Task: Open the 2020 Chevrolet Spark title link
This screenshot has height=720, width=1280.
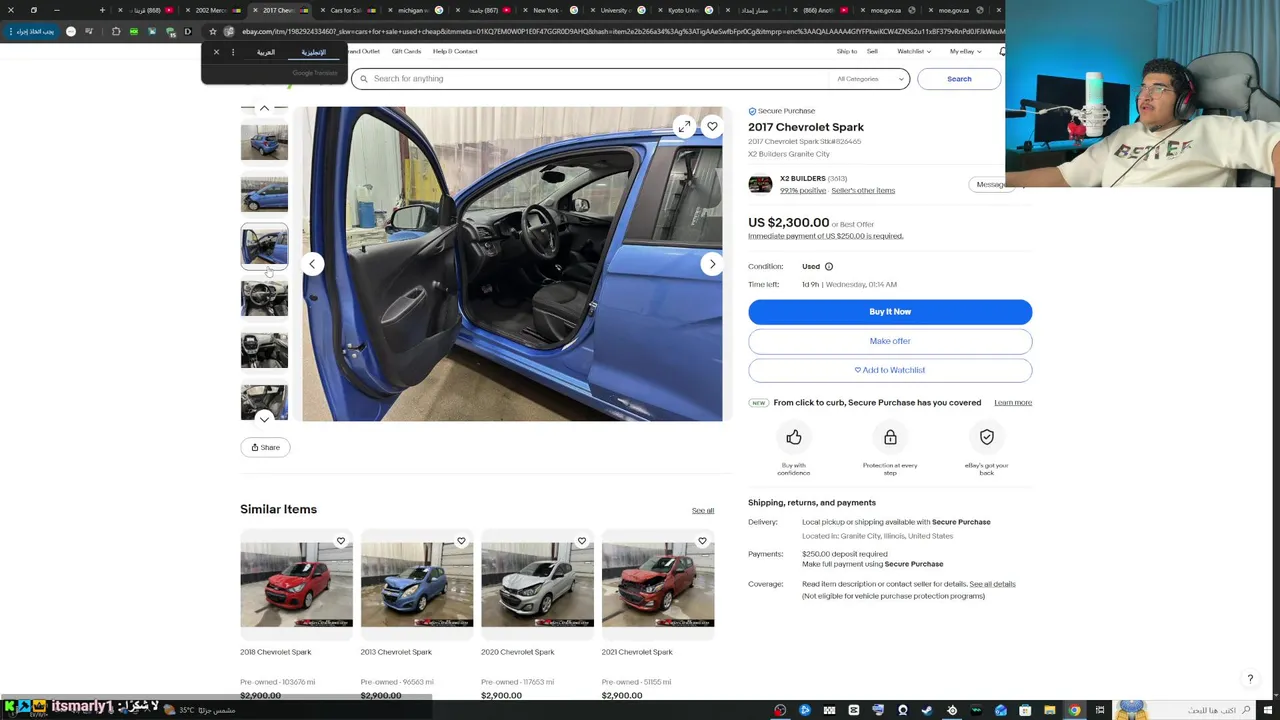Action: [x=517, y=652]
